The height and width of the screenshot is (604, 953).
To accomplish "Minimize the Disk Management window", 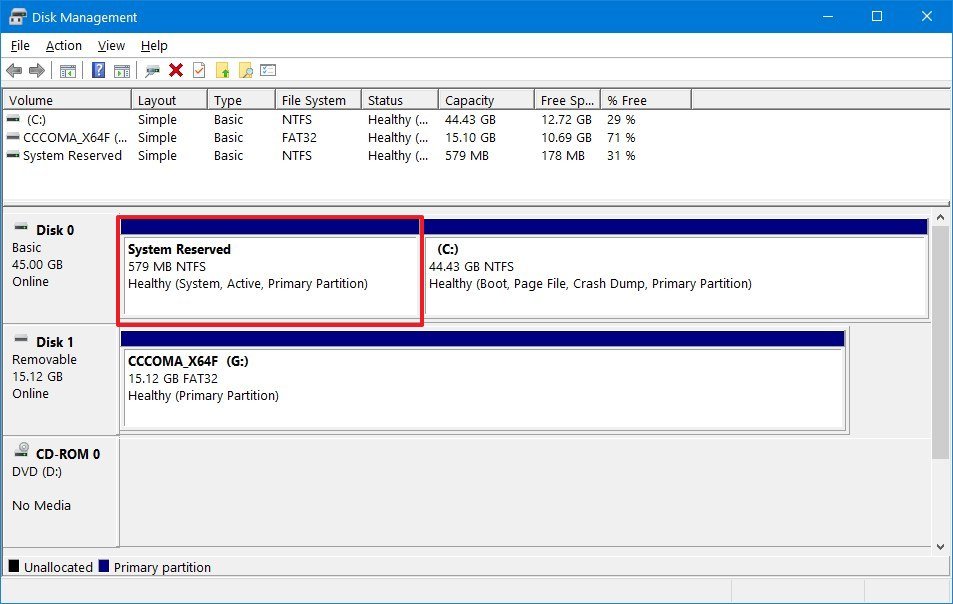I will pyautogui.click(x=828, y=16).
